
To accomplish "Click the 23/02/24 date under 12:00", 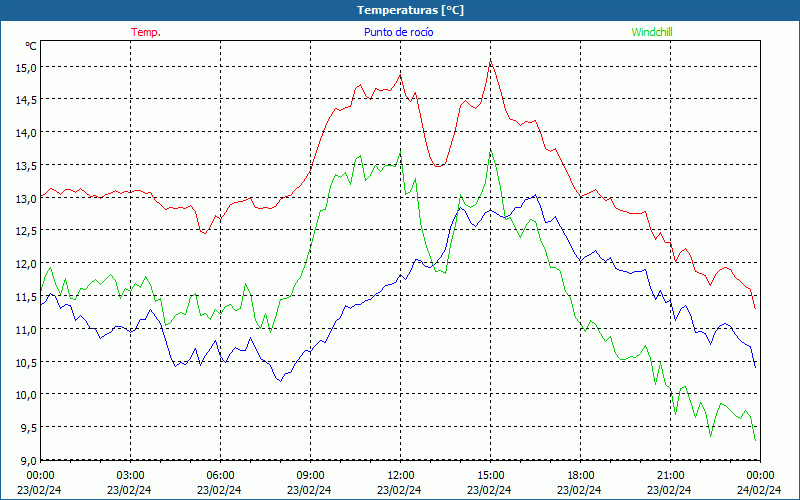I will pos(399,490).
